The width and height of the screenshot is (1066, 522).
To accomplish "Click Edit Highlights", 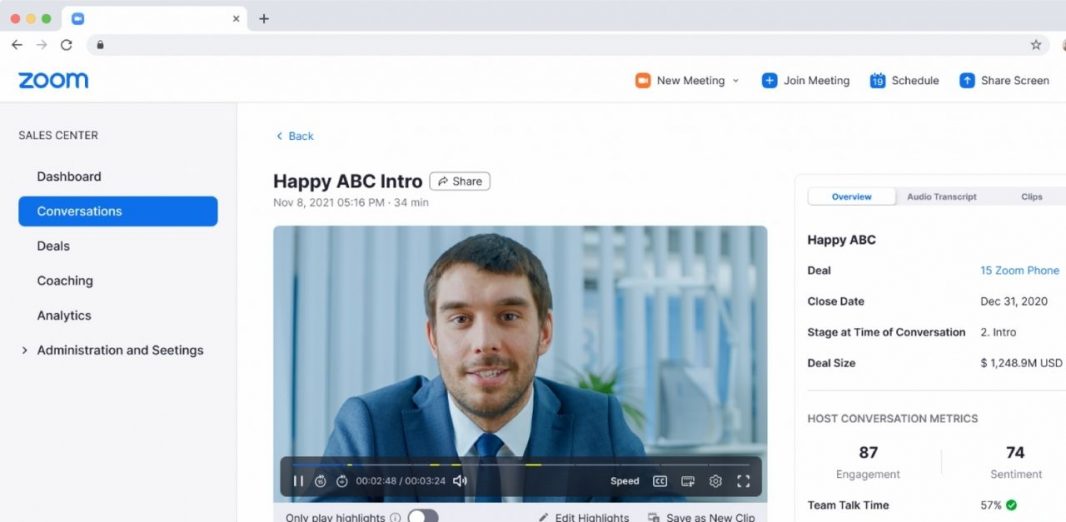I will pos(584,518).
